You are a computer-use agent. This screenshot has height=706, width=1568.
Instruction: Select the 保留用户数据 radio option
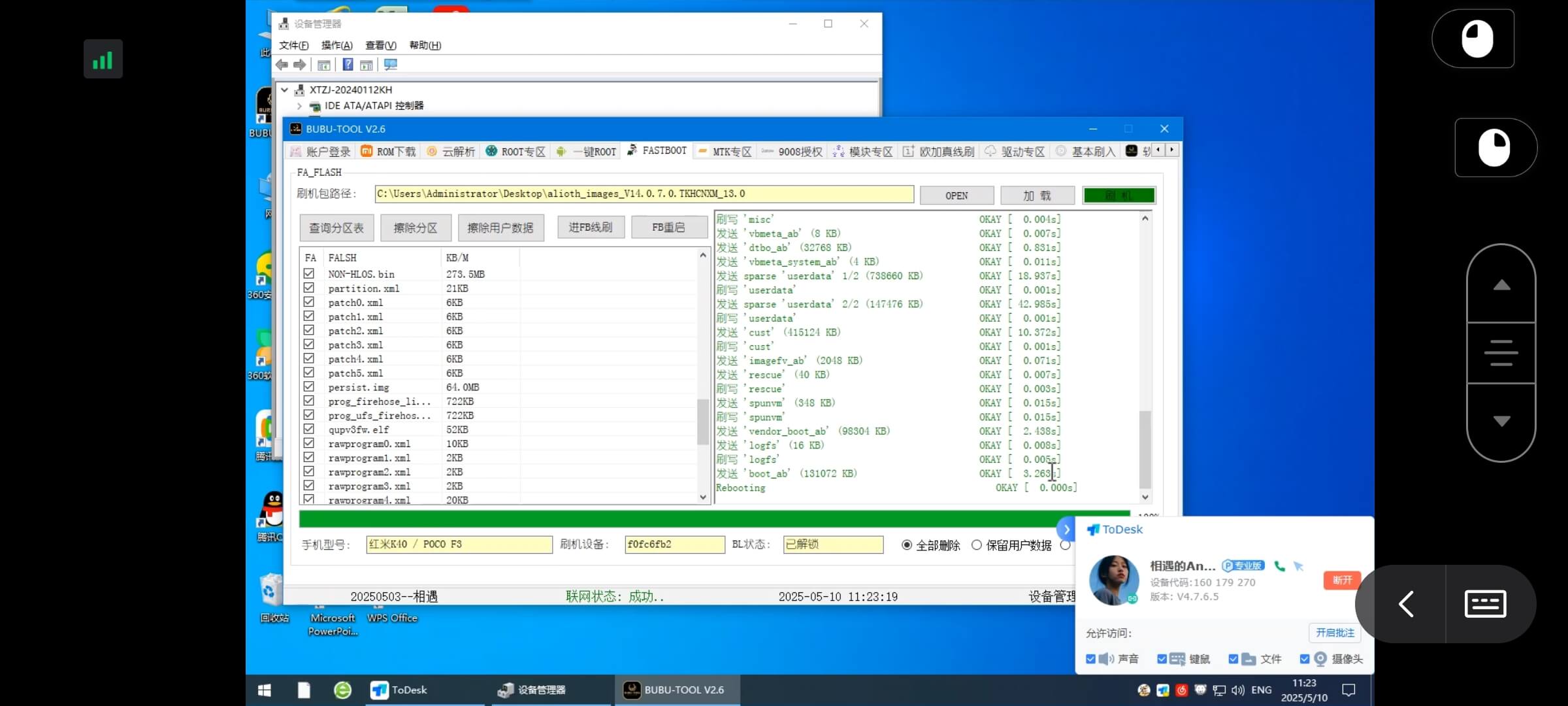point(977,545)
